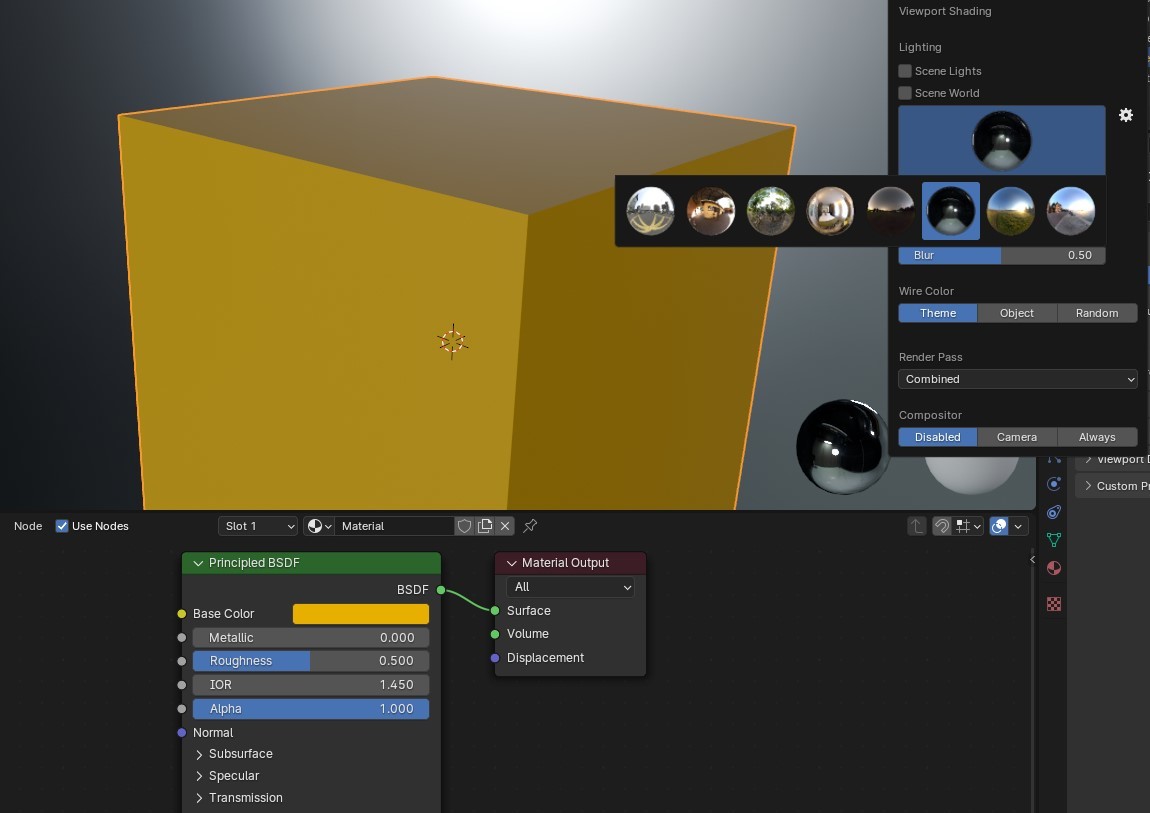
Task: Click the Normal input socket
Action: [x=182, y=732]
